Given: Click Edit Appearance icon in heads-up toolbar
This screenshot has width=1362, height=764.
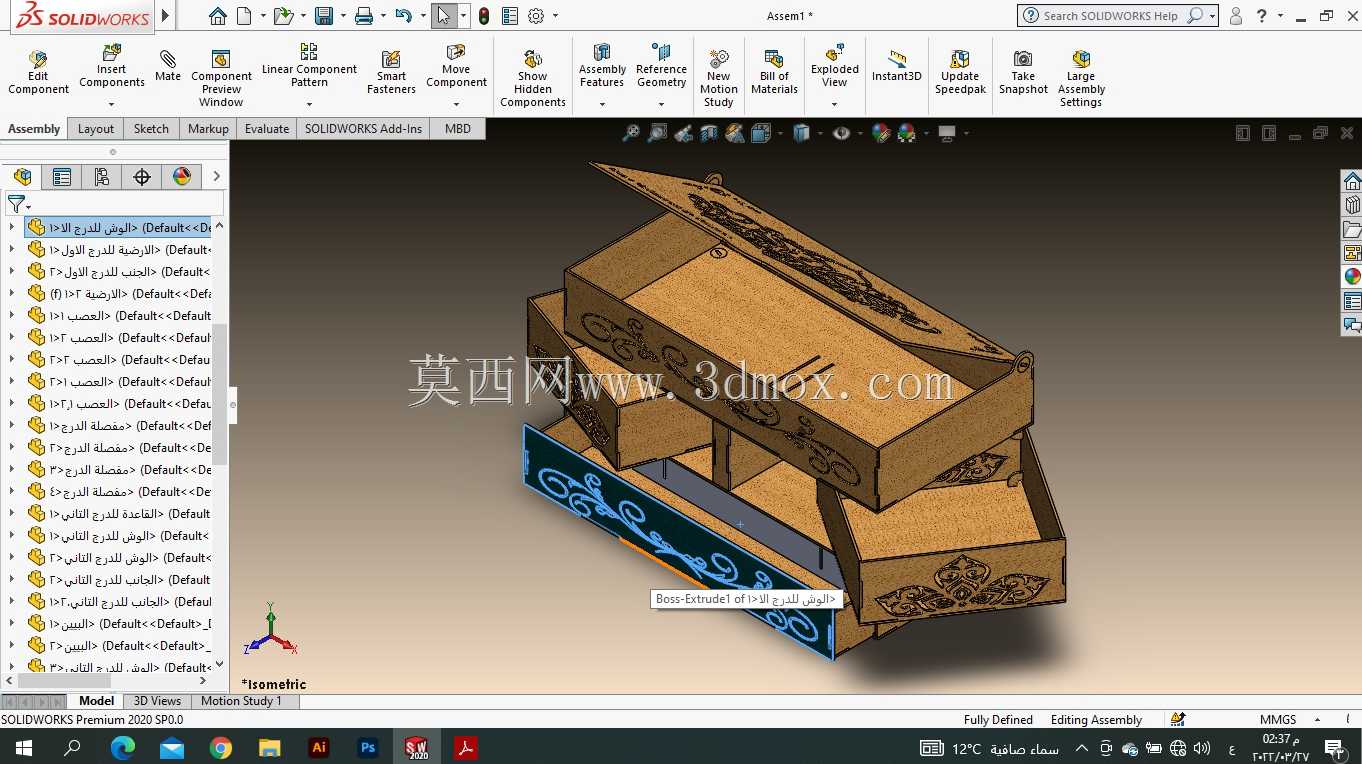Looking at the screenshot, I should pos(881,132).
